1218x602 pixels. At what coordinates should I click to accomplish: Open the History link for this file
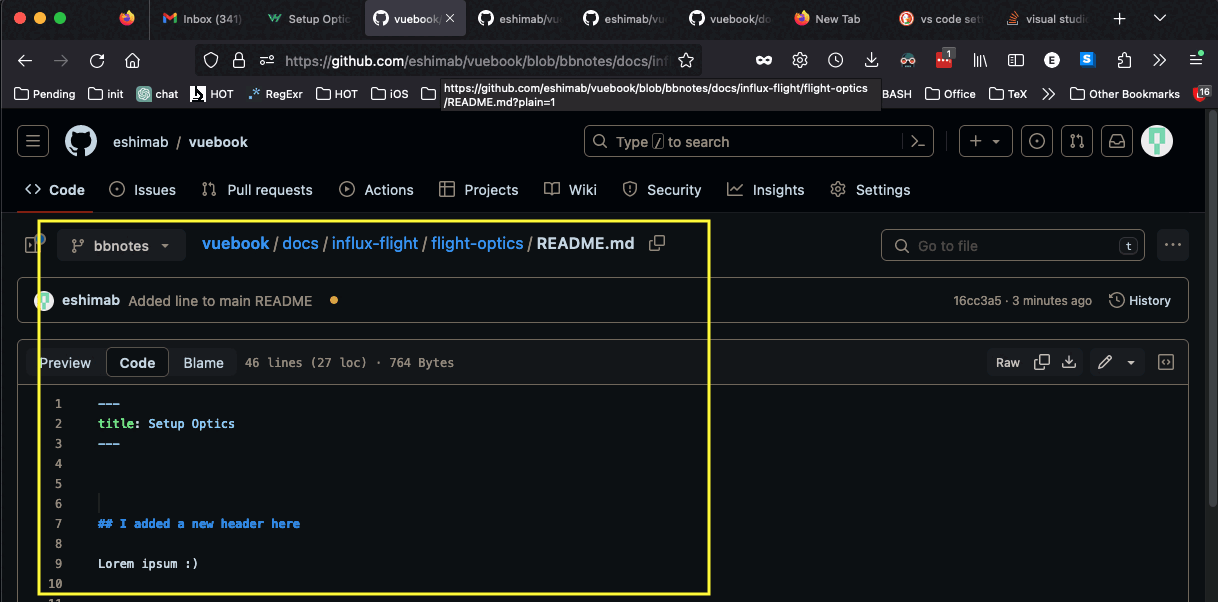click(x=1140, y=300)
